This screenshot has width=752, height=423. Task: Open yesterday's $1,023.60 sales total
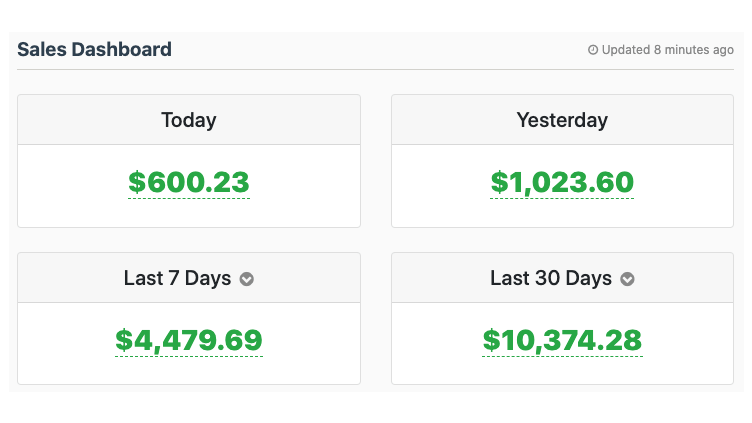(x=562, y=182)
